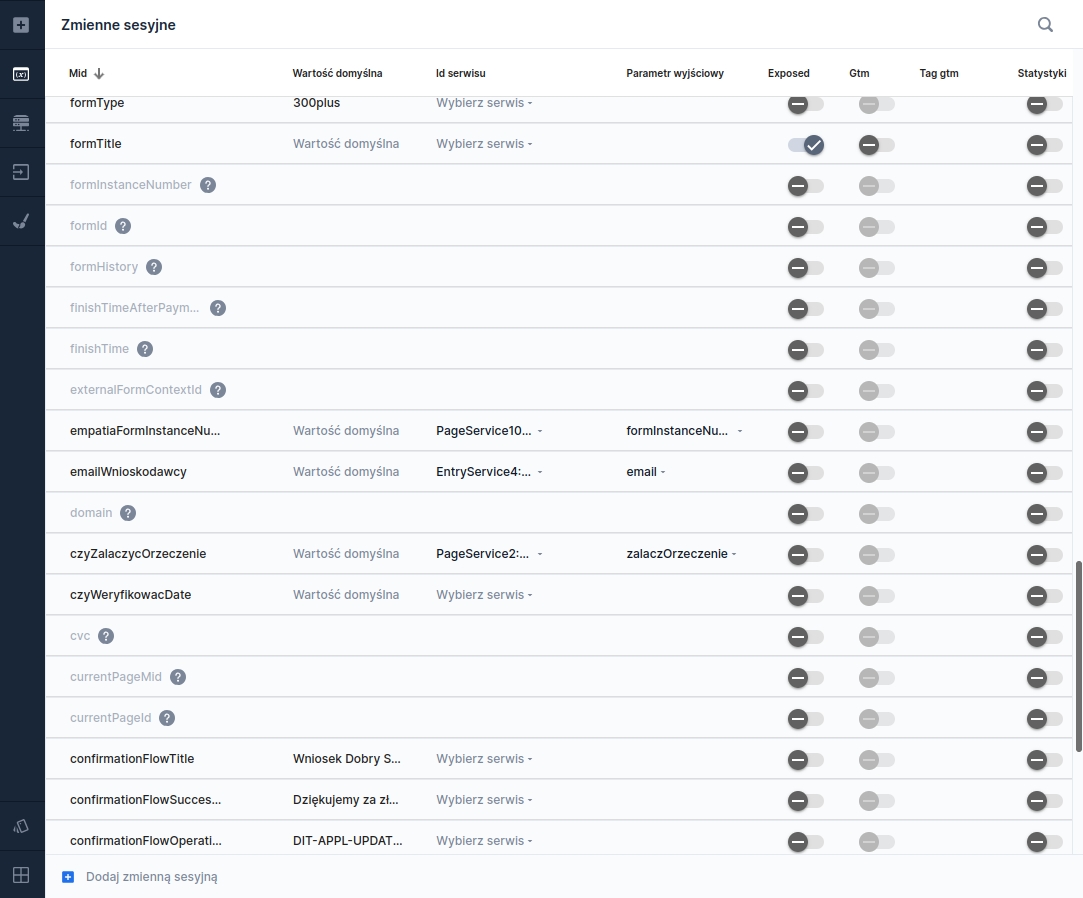Open service dropdown for formTitle row

click(484, 144)
